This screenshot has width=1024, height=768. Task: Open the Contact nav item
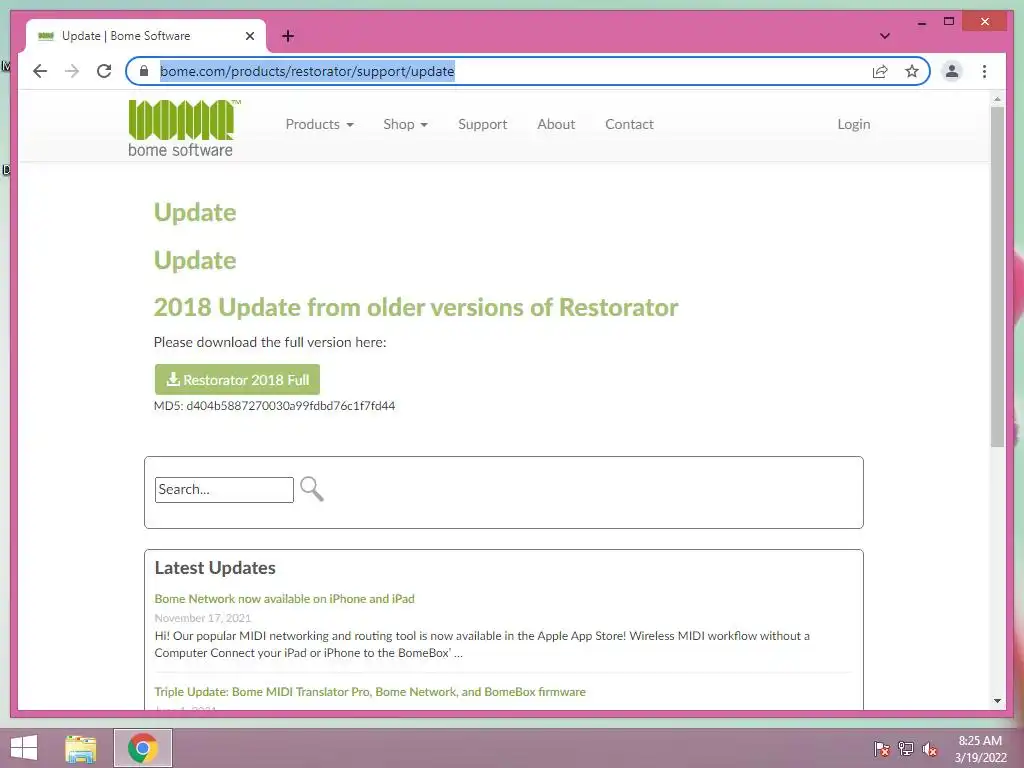click(629, 124)
